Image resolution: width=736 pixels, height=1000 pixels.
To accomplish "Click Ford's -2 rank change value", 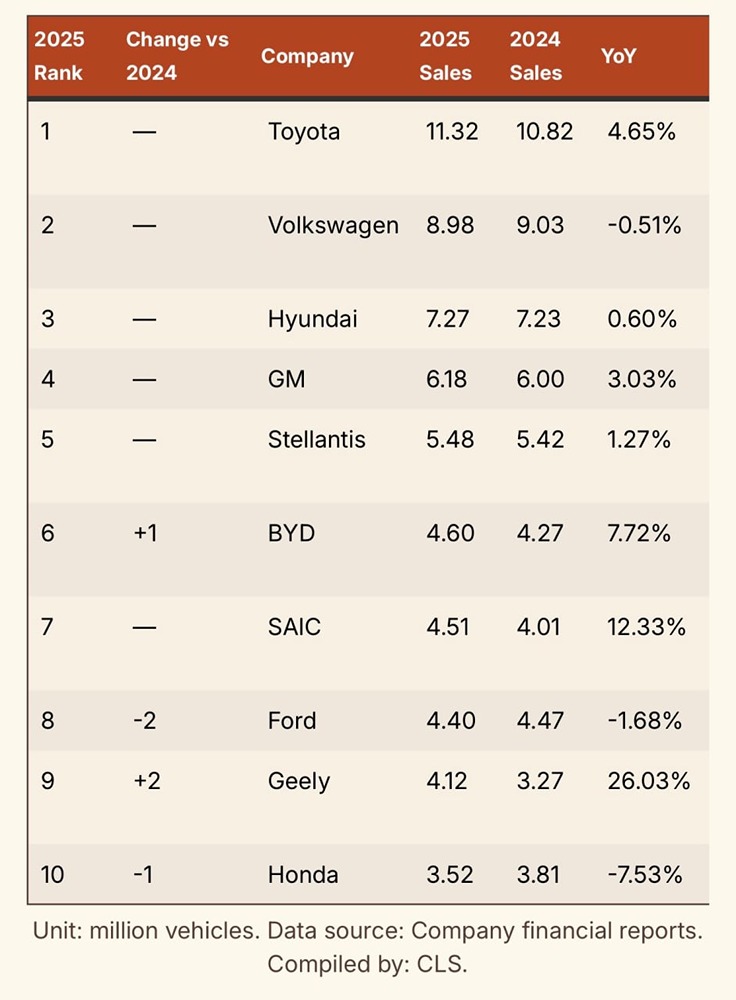I will pos(145,721).
